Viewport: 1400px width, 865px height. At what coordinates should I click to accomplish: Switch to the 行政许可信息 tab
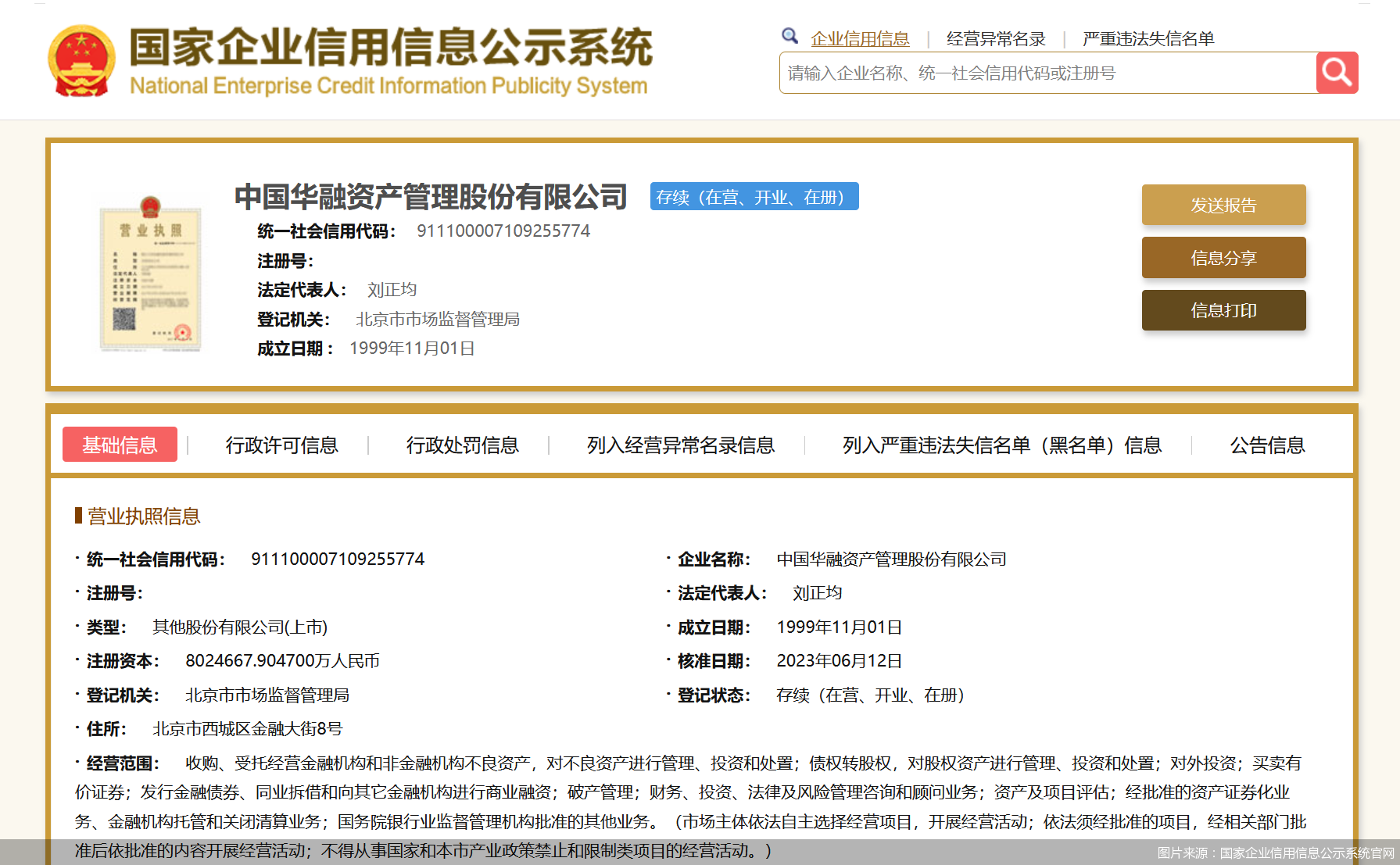[x=282, y=445]
